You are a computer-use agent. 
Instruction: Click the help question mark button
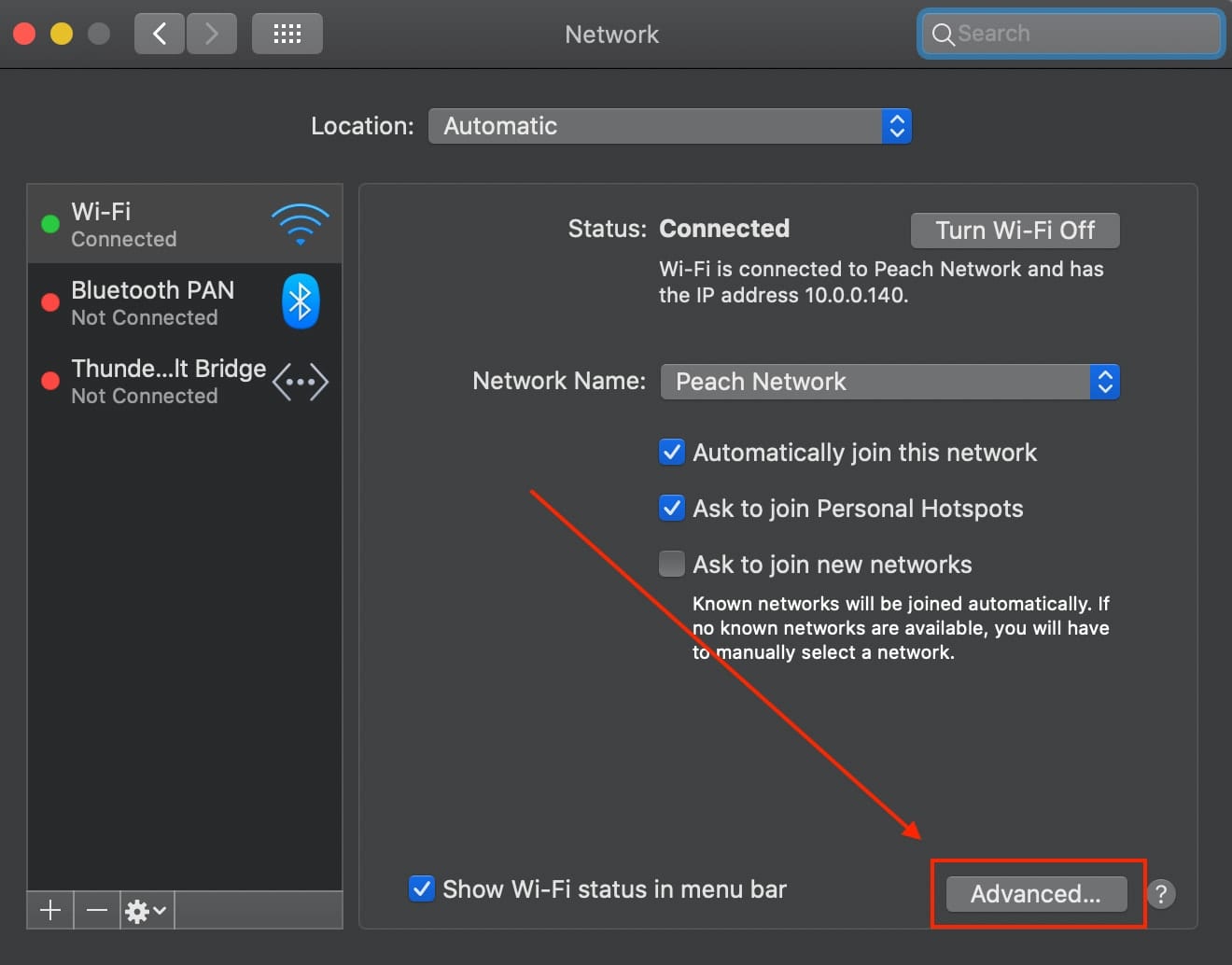click(1161, 894)
